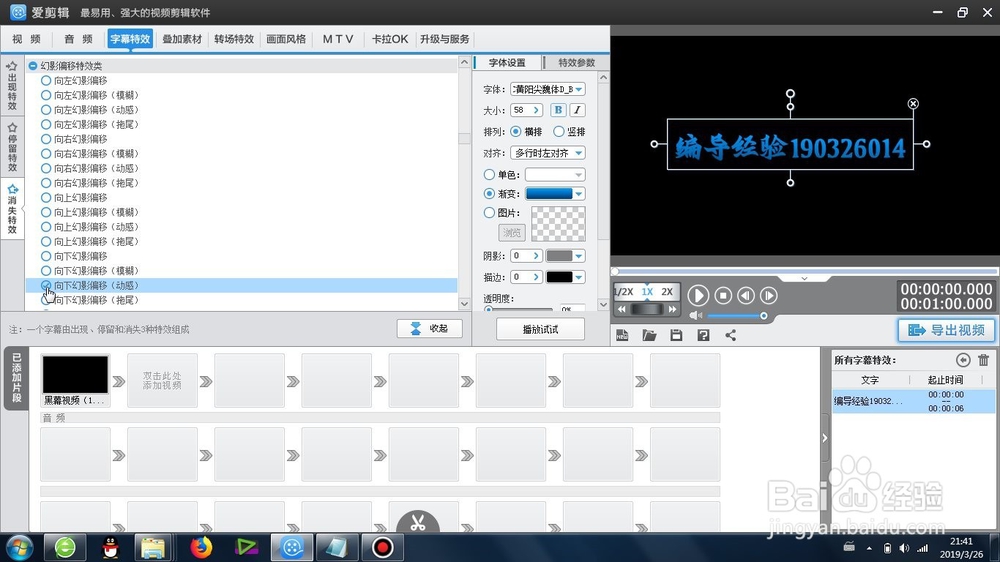
Task: Click the preview progress bar
Action: pyautogui.click(x=805, y=271)
